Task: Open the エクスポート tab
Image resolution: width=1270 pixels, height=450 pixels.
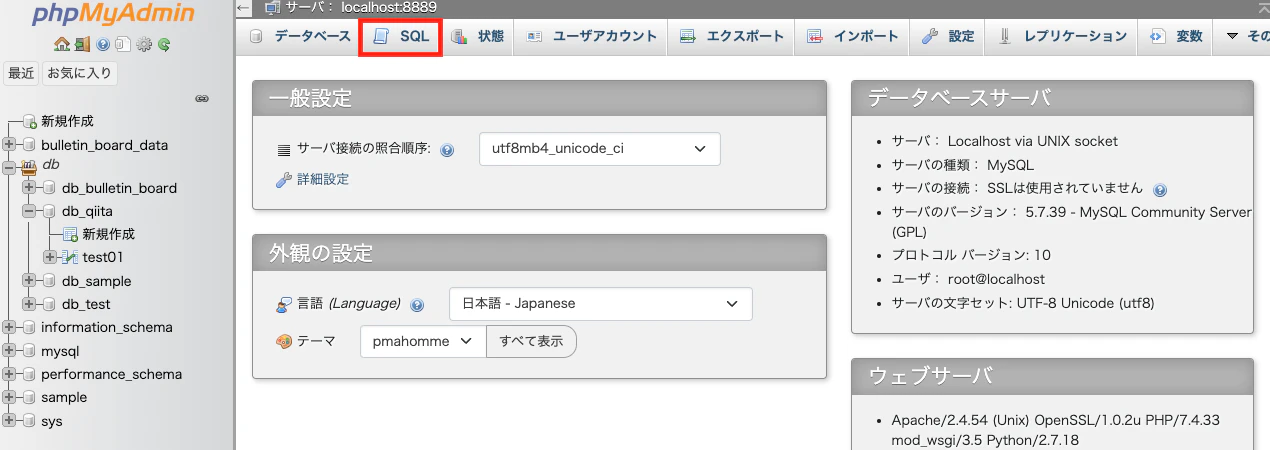Action: pyautogui.click(x=732, y=36)
